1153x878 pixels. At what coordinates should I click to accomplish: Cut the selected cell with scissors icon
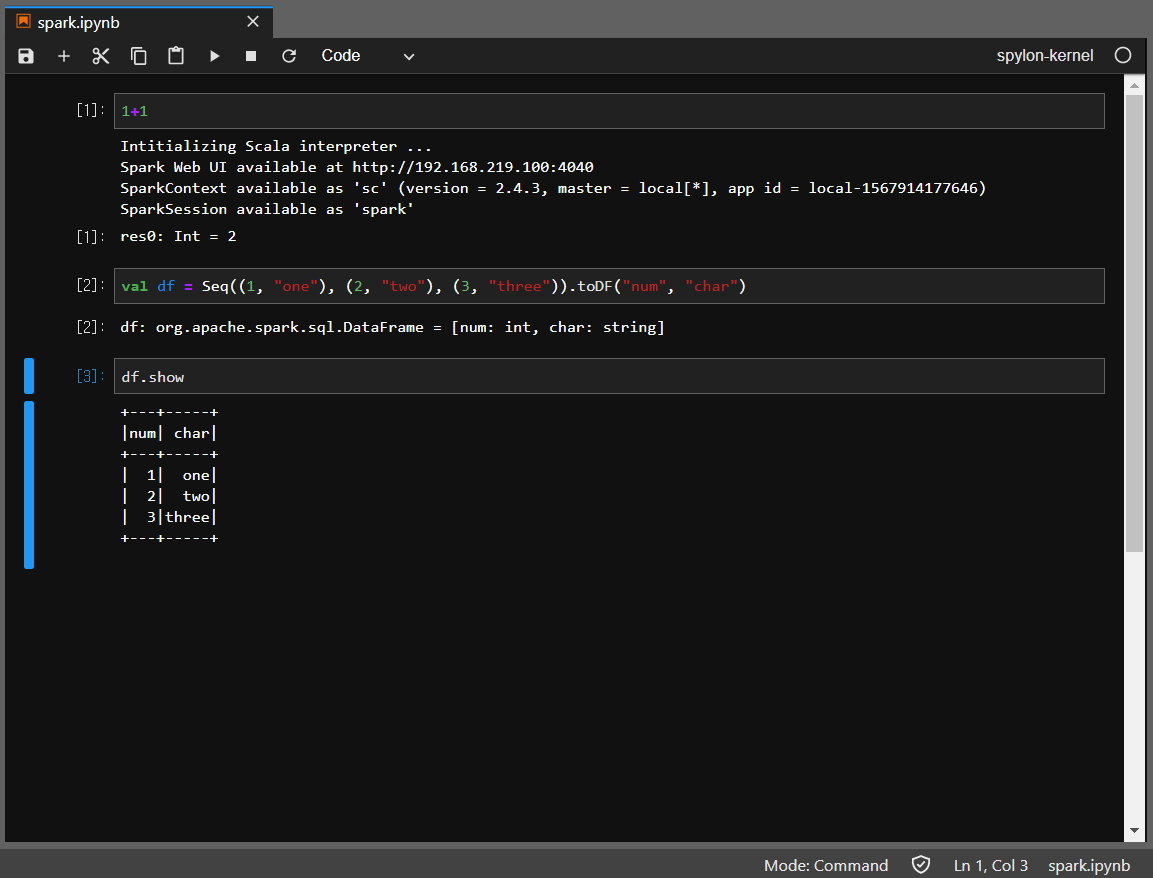click(x=101, y=56)
